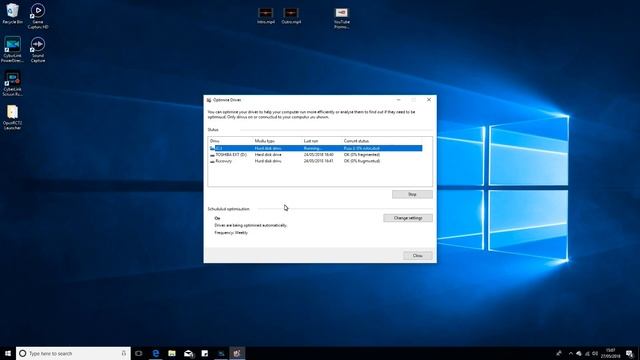640x360 pixels.
Task: Open the Sticky Notes taskbar icon
Action: [204, 353]
